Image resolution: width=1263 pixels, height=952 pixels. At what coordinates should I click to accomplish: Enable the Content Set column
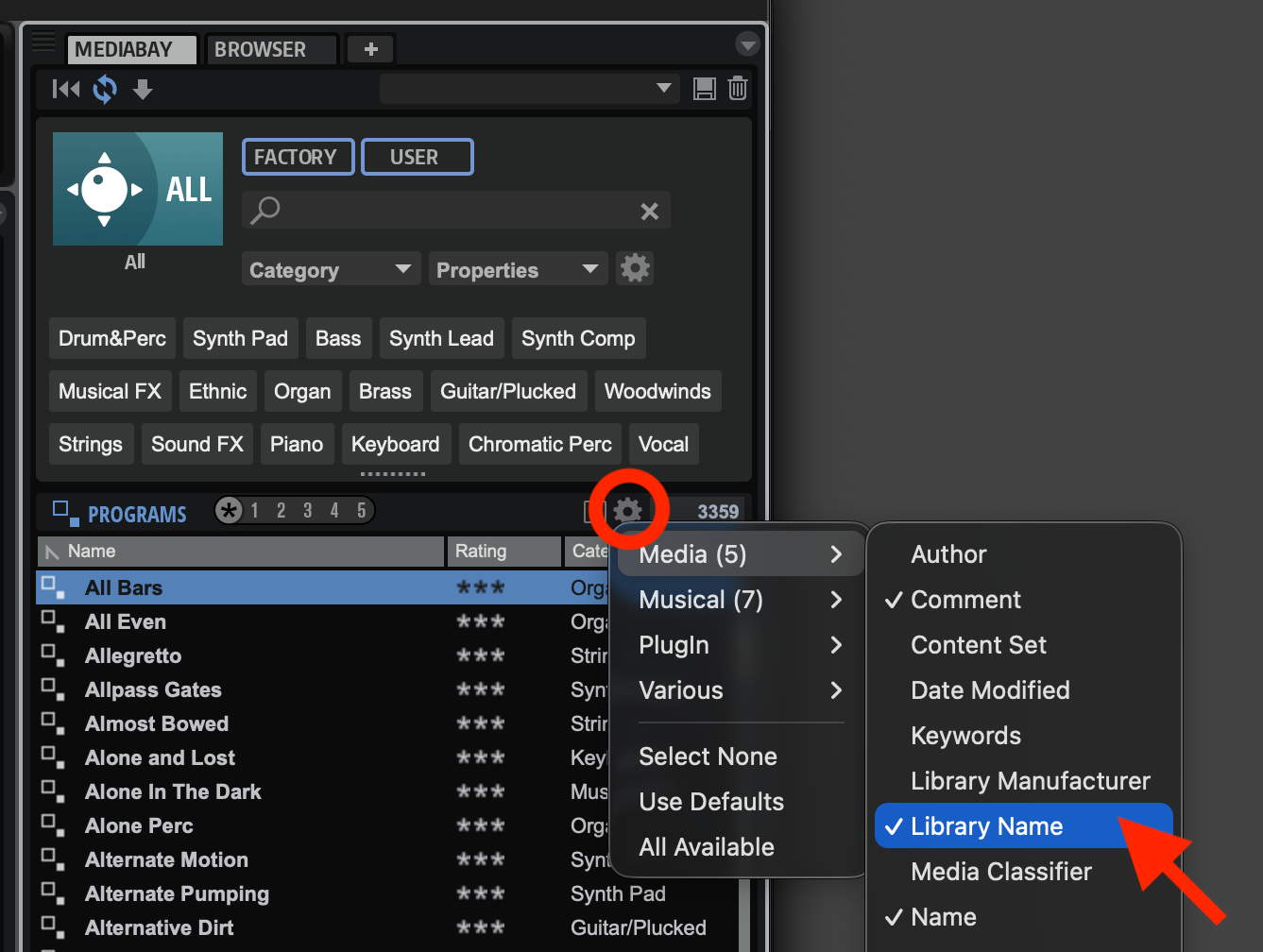click(1024, 645)
